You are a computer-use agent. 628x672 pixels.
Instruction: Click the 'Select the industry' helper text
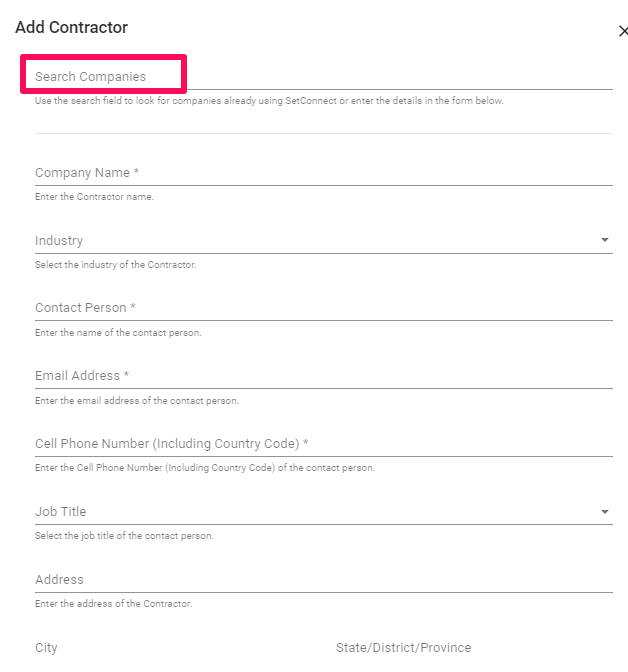[x=116, y=265]
